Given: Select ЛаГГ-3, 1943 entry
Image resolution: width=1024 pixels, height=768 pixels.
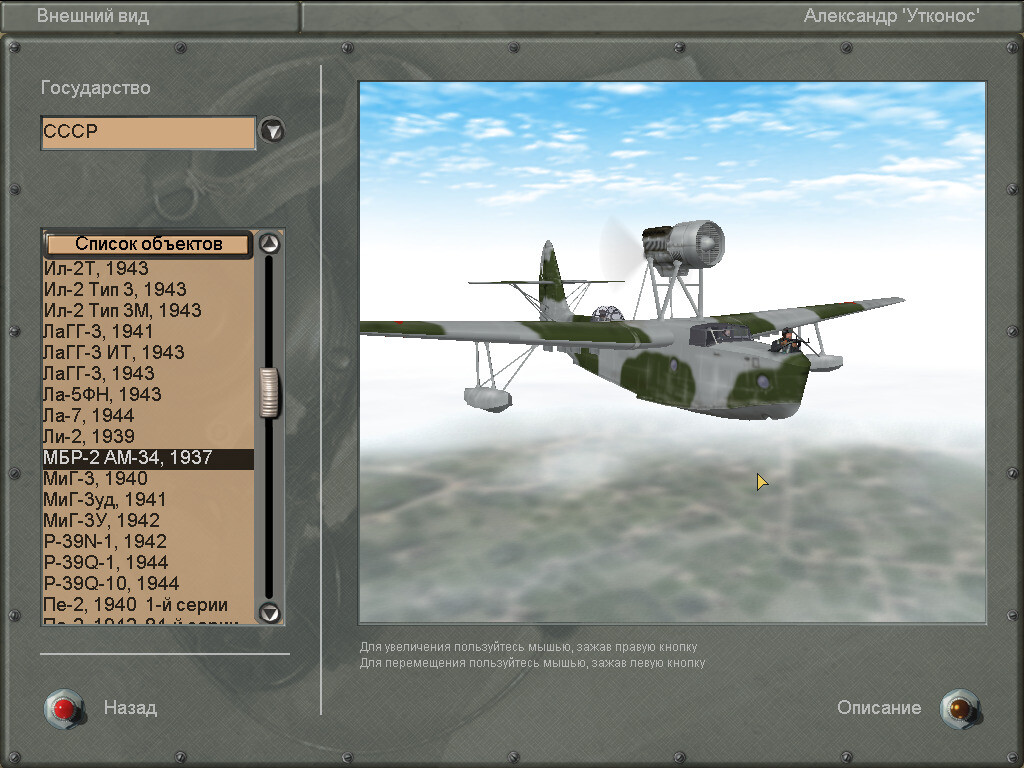Looking at the screenshot, I should [x=148, y=373].
